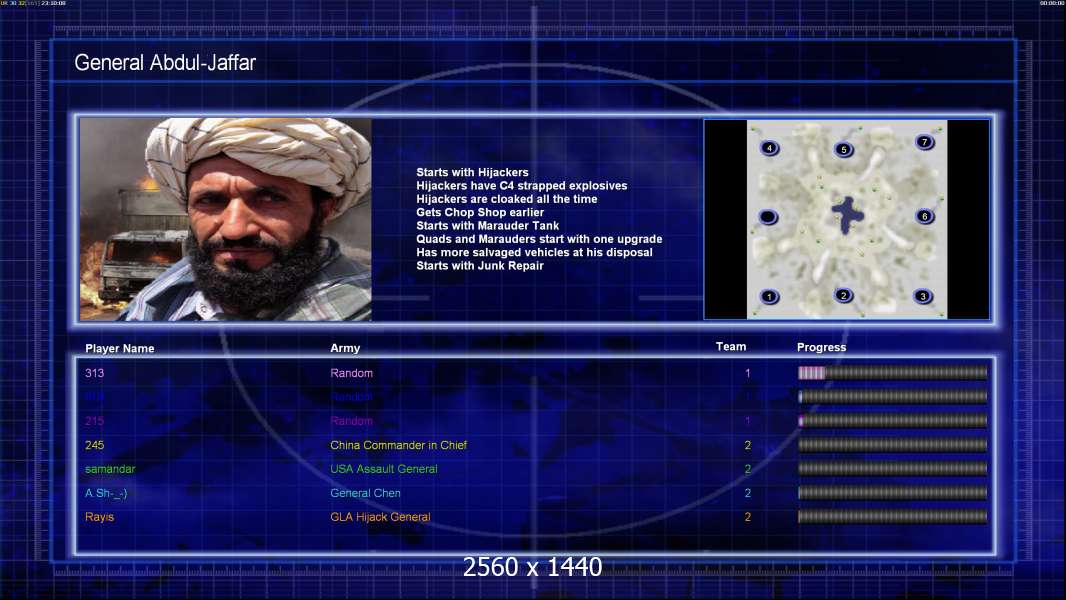The image size is (1066, 600).
Task: Click start position marker 5 on the map
Action: [843, 149]
